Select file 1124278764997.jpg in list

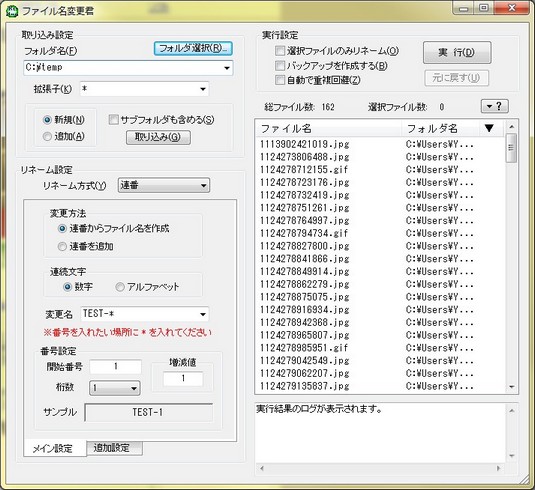point(305,220)
